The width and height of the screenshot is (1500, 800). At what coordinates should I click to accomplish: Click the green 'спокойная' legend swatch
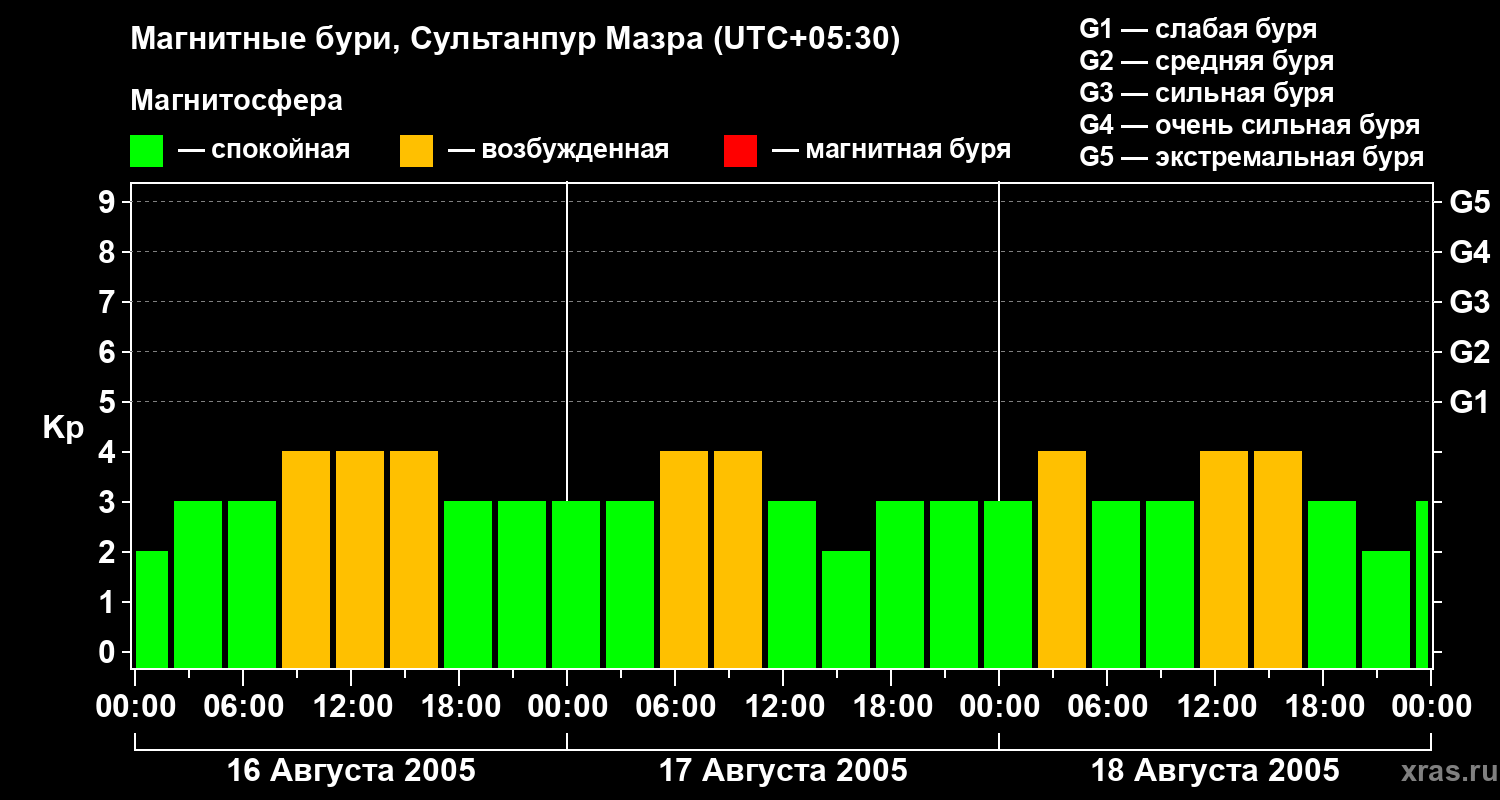tap(147, 151)
